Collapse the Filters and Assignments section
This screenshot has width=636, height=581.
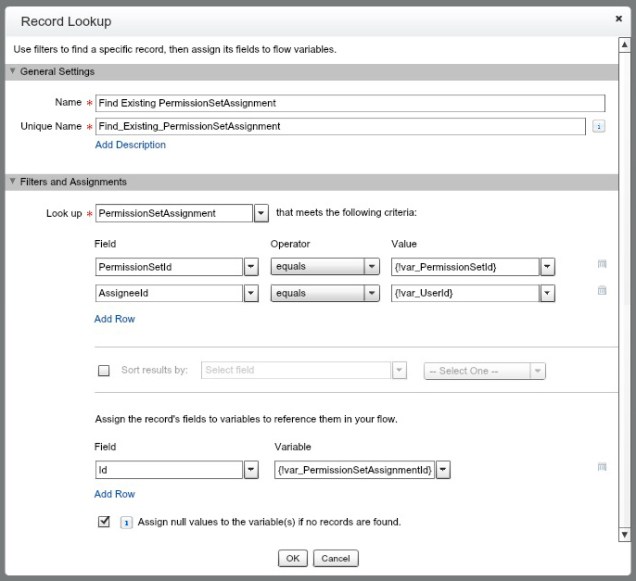click(x=12, y=182)
